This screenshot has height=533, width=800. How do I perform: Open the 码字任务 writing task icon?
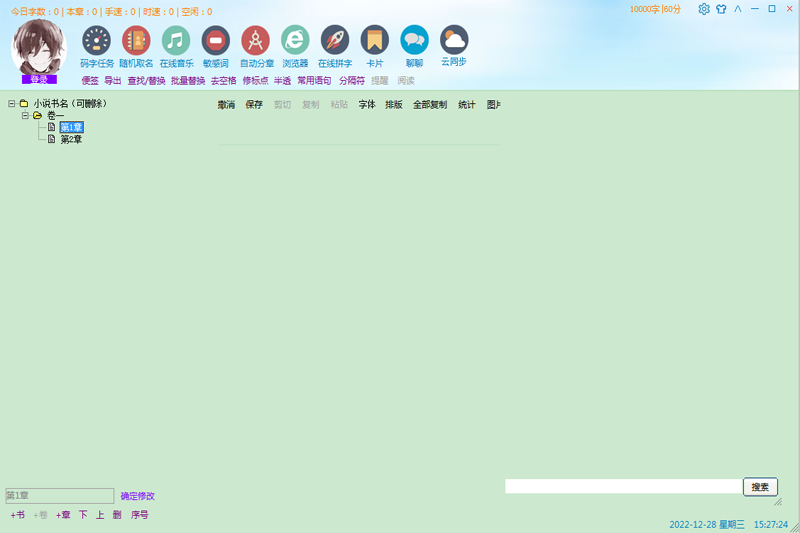coord(97,41)
